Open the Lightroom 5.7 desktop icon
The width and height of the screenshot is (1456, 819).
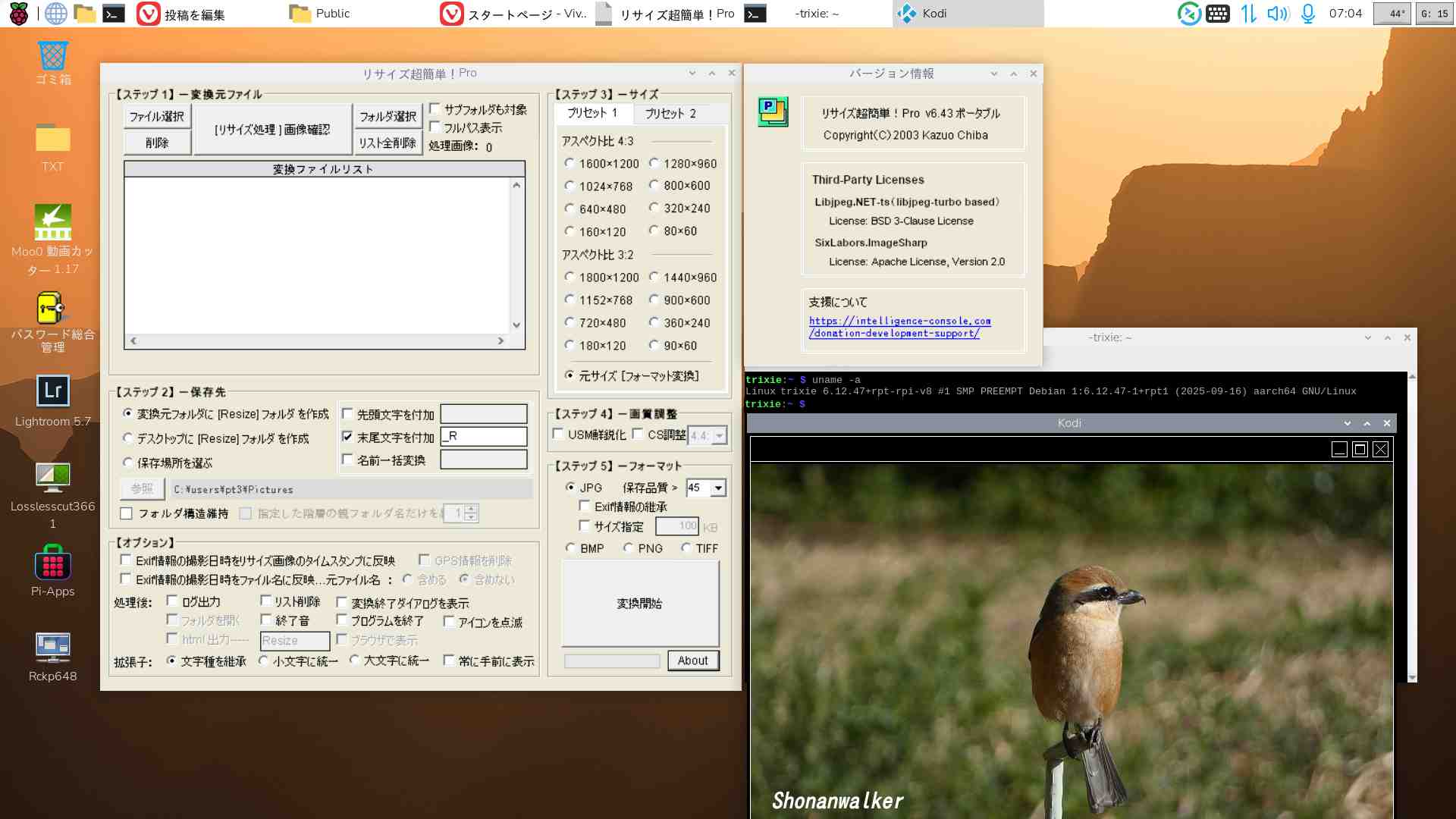(52, 392)
